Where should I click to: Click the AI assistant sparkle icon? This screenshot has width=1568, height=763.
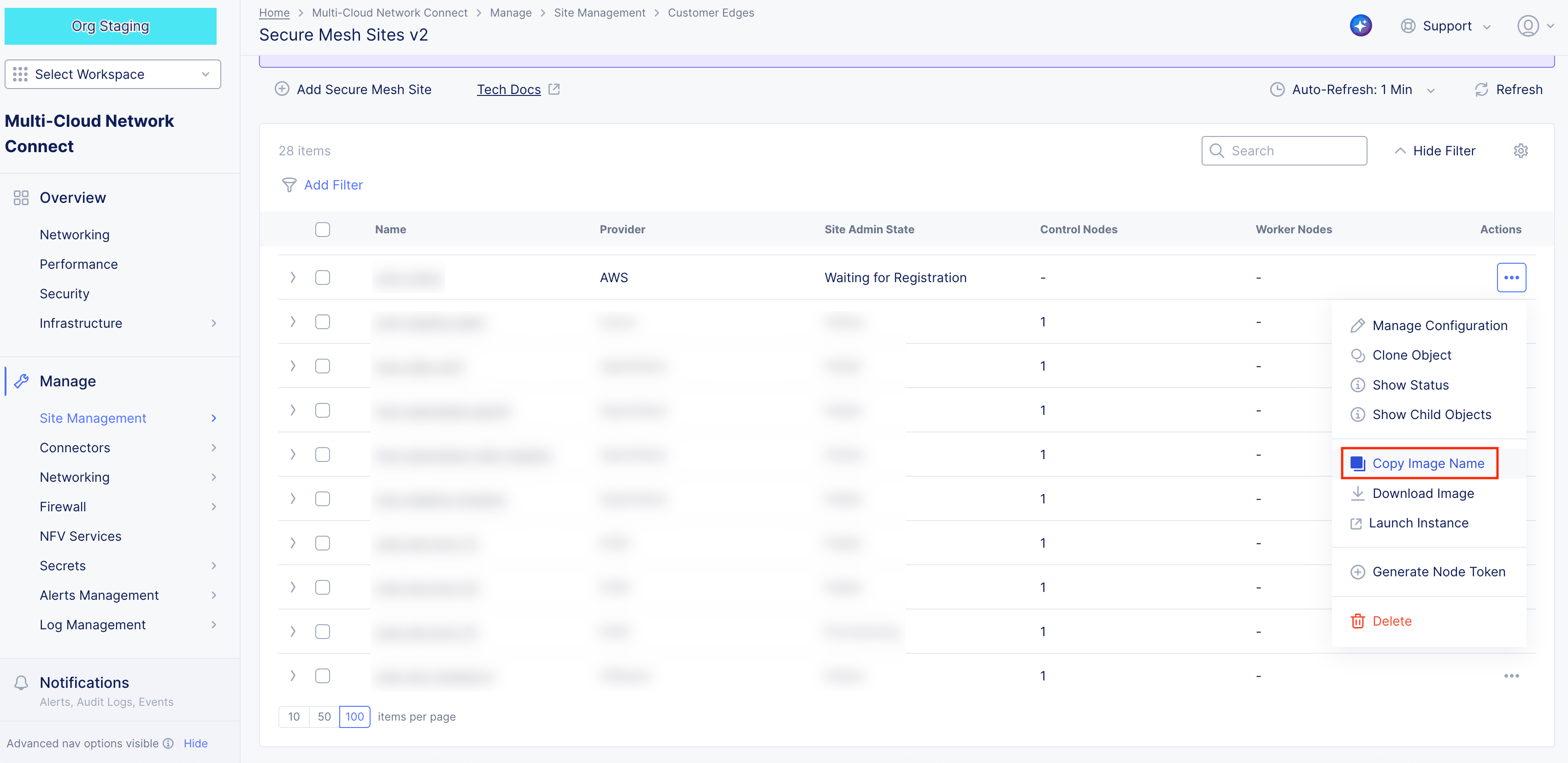(x=1361, y=25)
